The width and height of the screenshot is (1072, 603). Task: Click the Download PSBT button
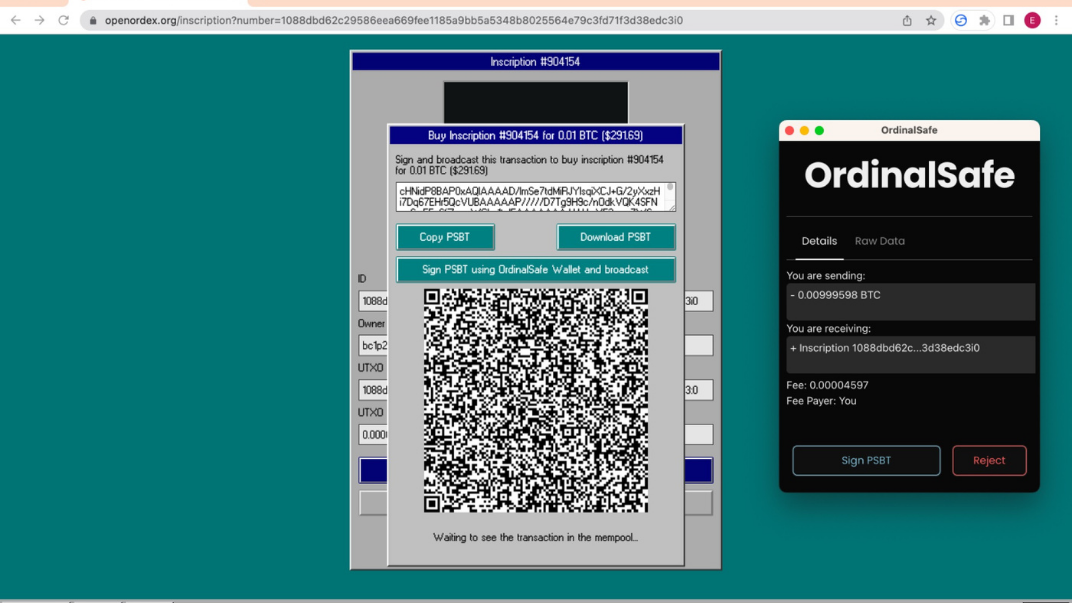pos(616,237)
